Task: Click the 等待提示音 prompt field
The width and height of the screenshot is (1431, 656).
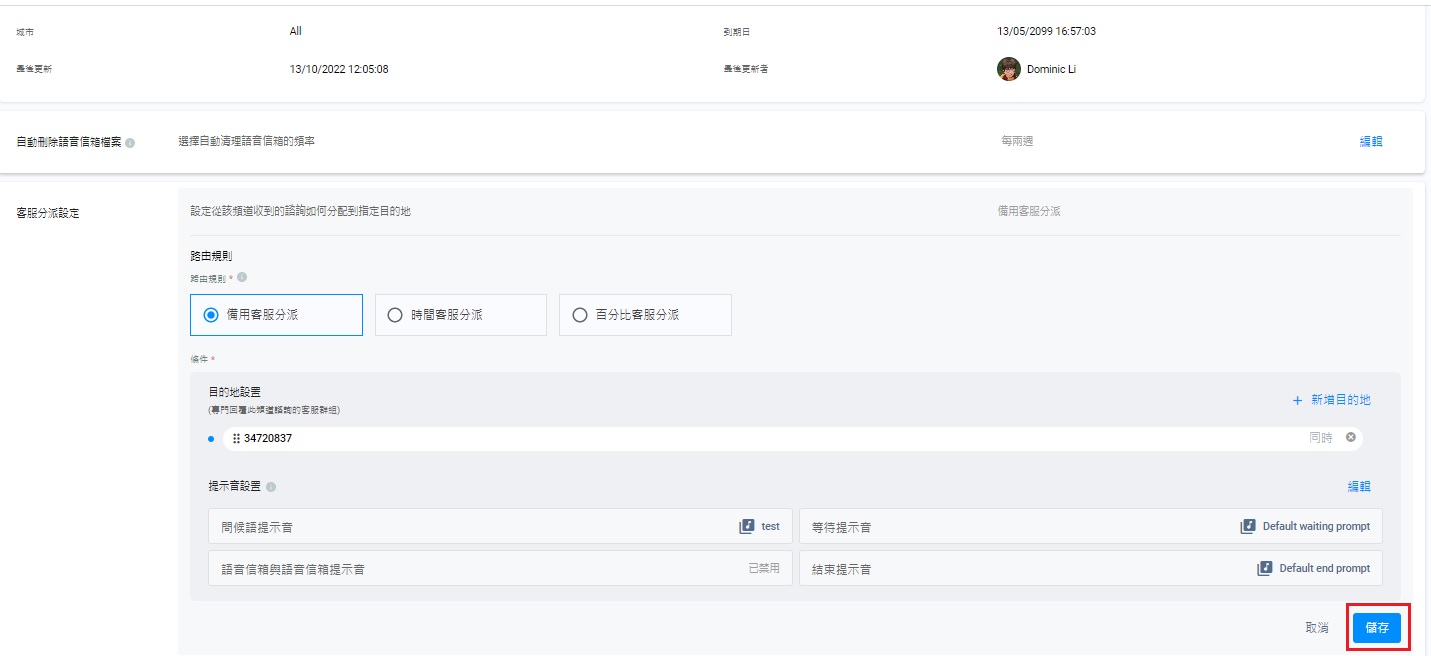Action: (x=1091, y=526)
